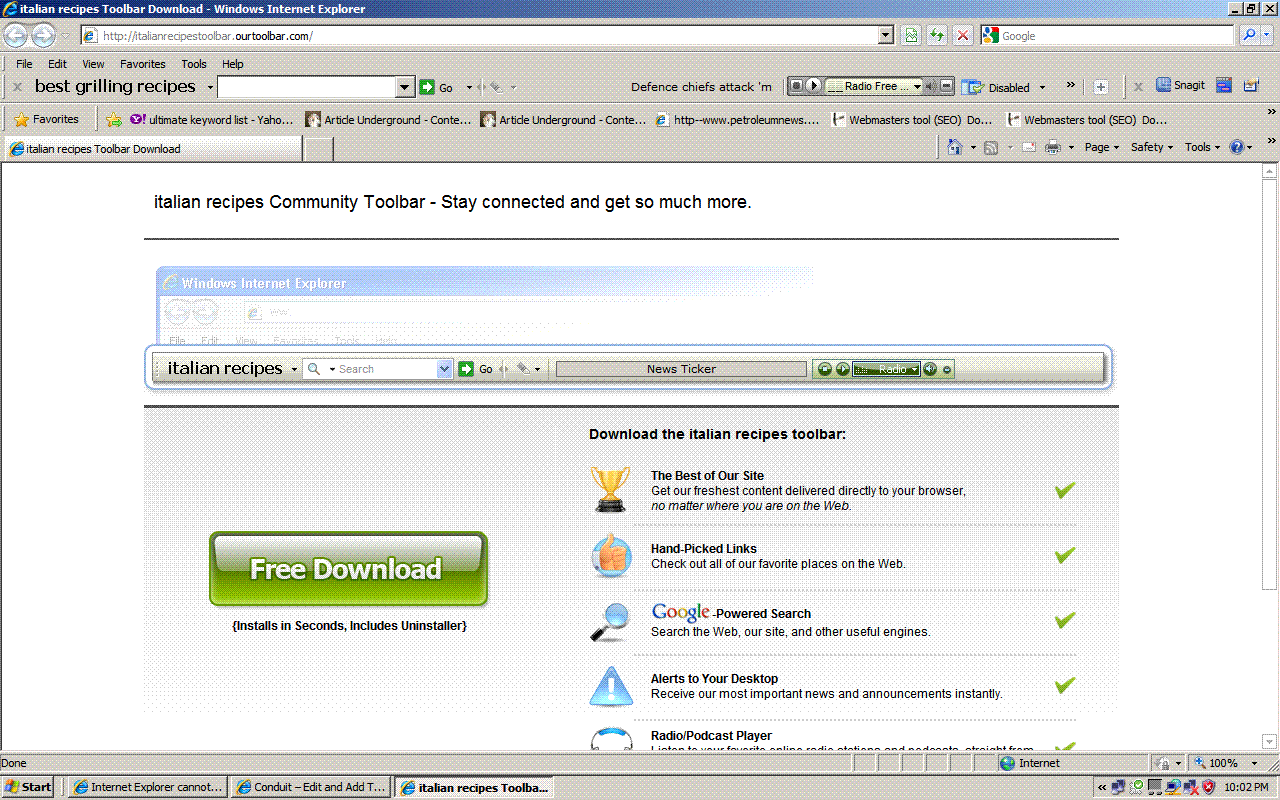Expand the Safety menu dropdown
1280x800 pixels.
tap(1152, 148)
